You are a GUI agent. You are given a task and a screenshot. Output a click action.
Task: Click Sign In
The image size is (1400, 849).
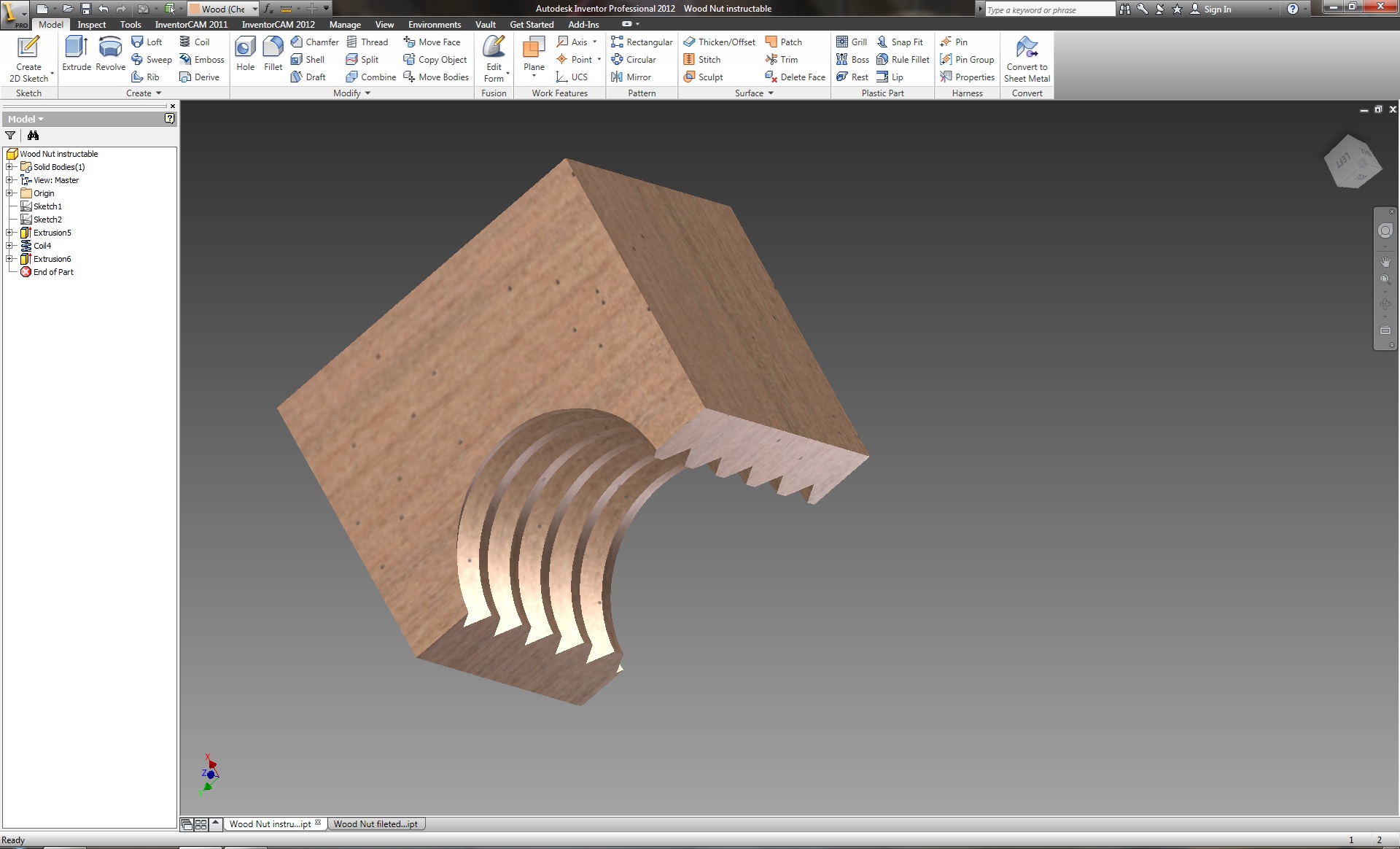1210,9
